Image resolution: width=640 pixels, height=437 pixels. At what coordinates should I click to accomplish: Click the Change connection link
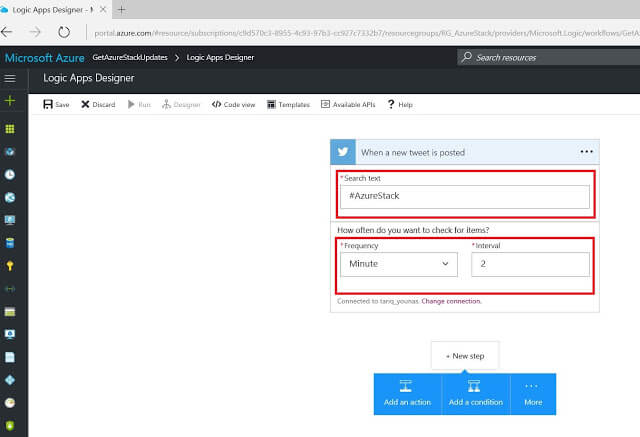(451, 301)
